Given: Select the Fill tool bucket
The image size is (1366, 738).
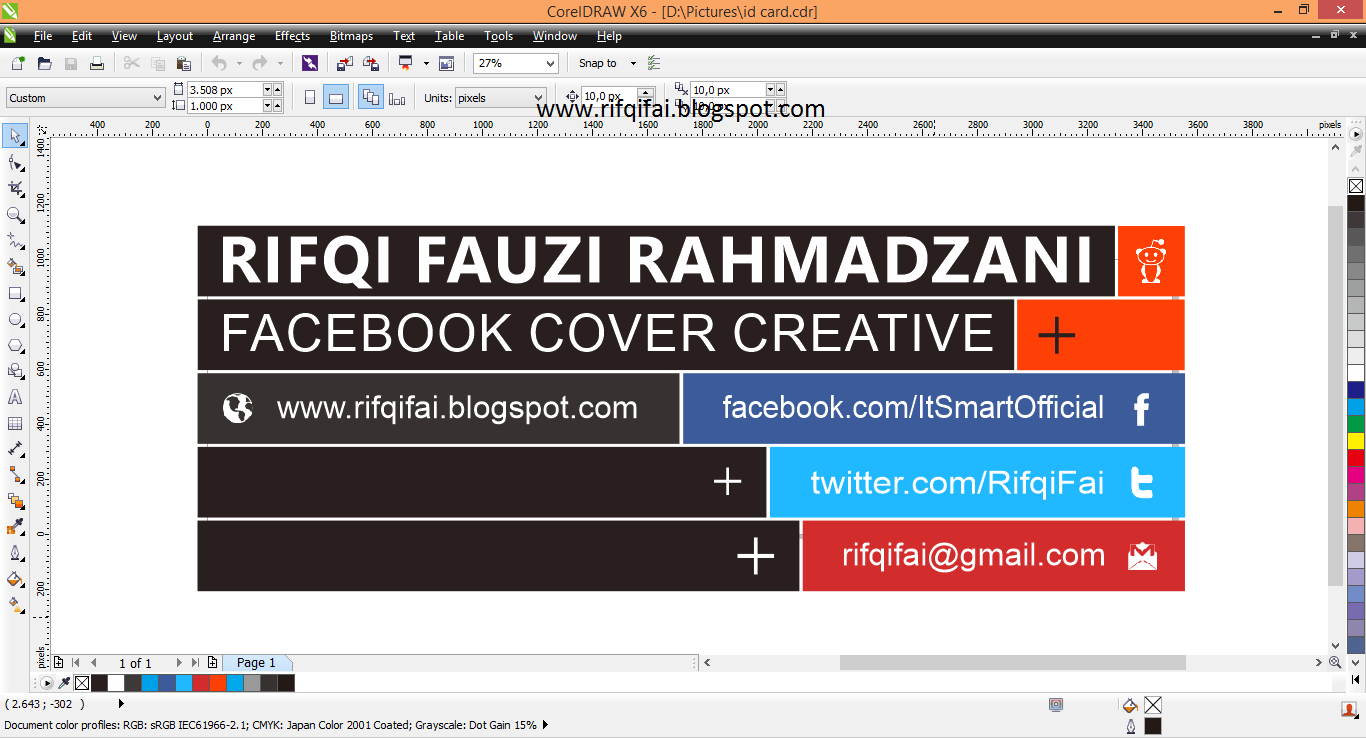Looking at the screenshot, I should pos(15,579).
